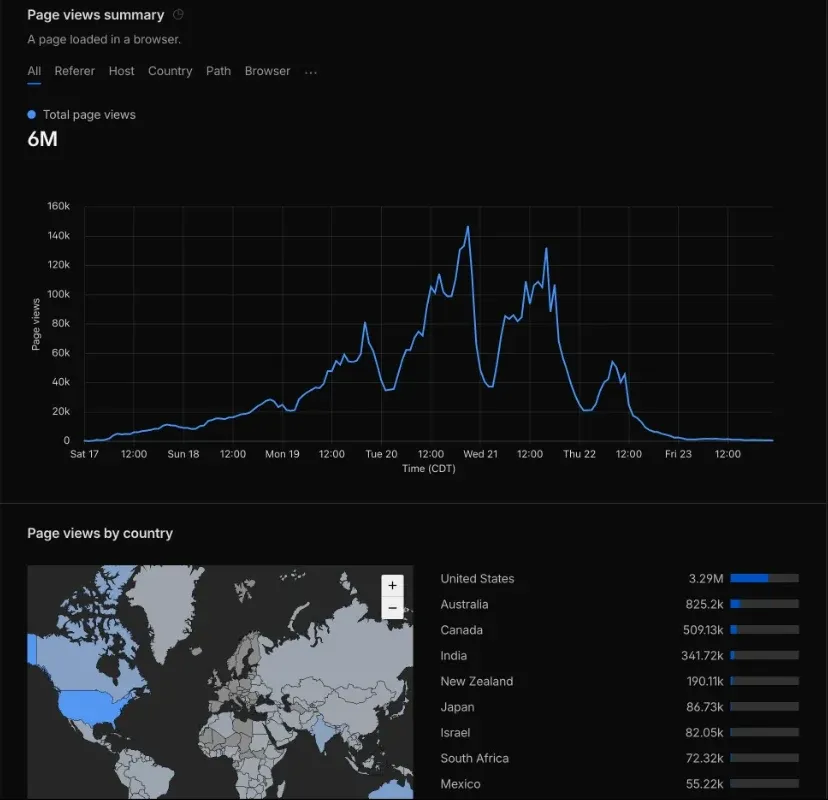828x800 pixels.
Task: Click the 341.72k value
Action: click(x=702, y=655)
